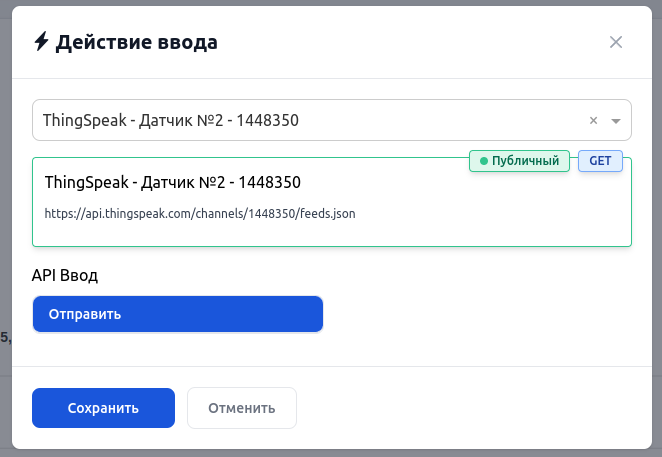Image resolution: width=662 pixels, height=457 pixels.
Task: Click the Действие ввода dialog title
Action: pyautogui.click(x=137, y=42)
